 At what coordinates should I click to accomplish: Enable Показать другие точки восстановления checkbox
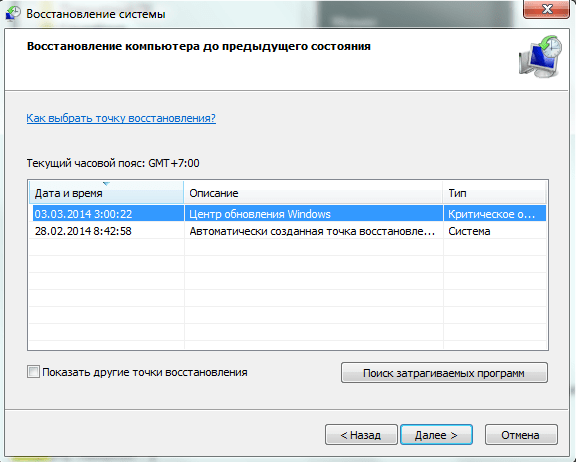point(33,372)
